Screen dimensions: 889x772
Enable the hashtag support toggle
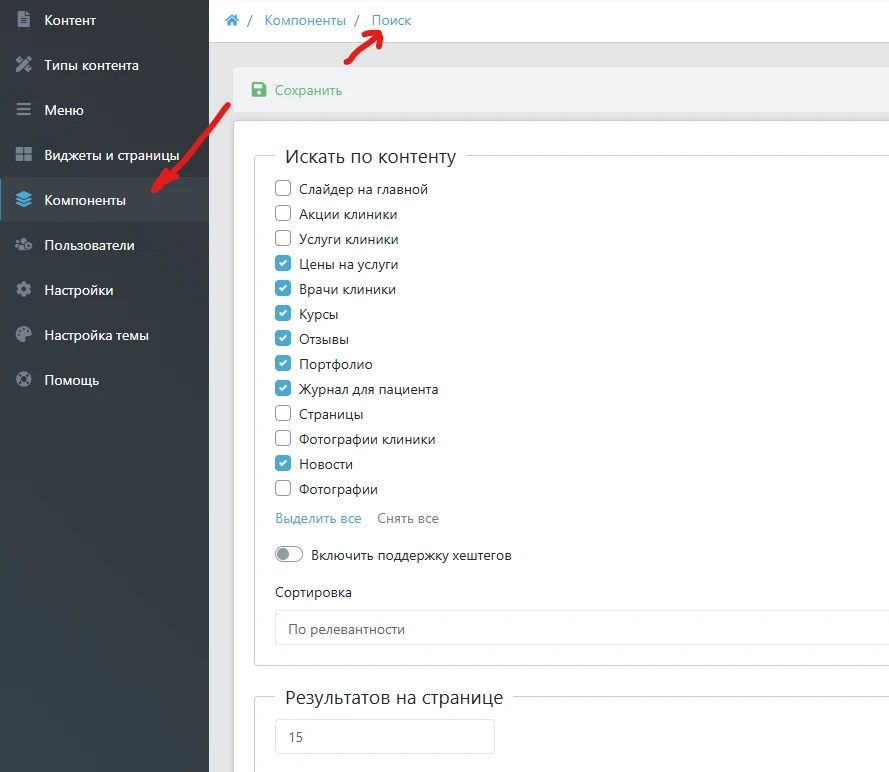(289, 555)
